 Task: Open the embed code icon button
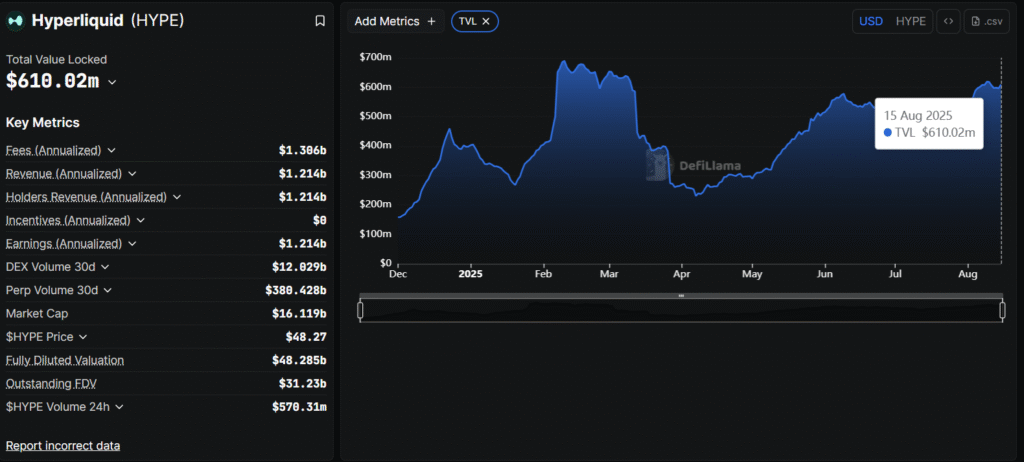(x=948, y=22)
